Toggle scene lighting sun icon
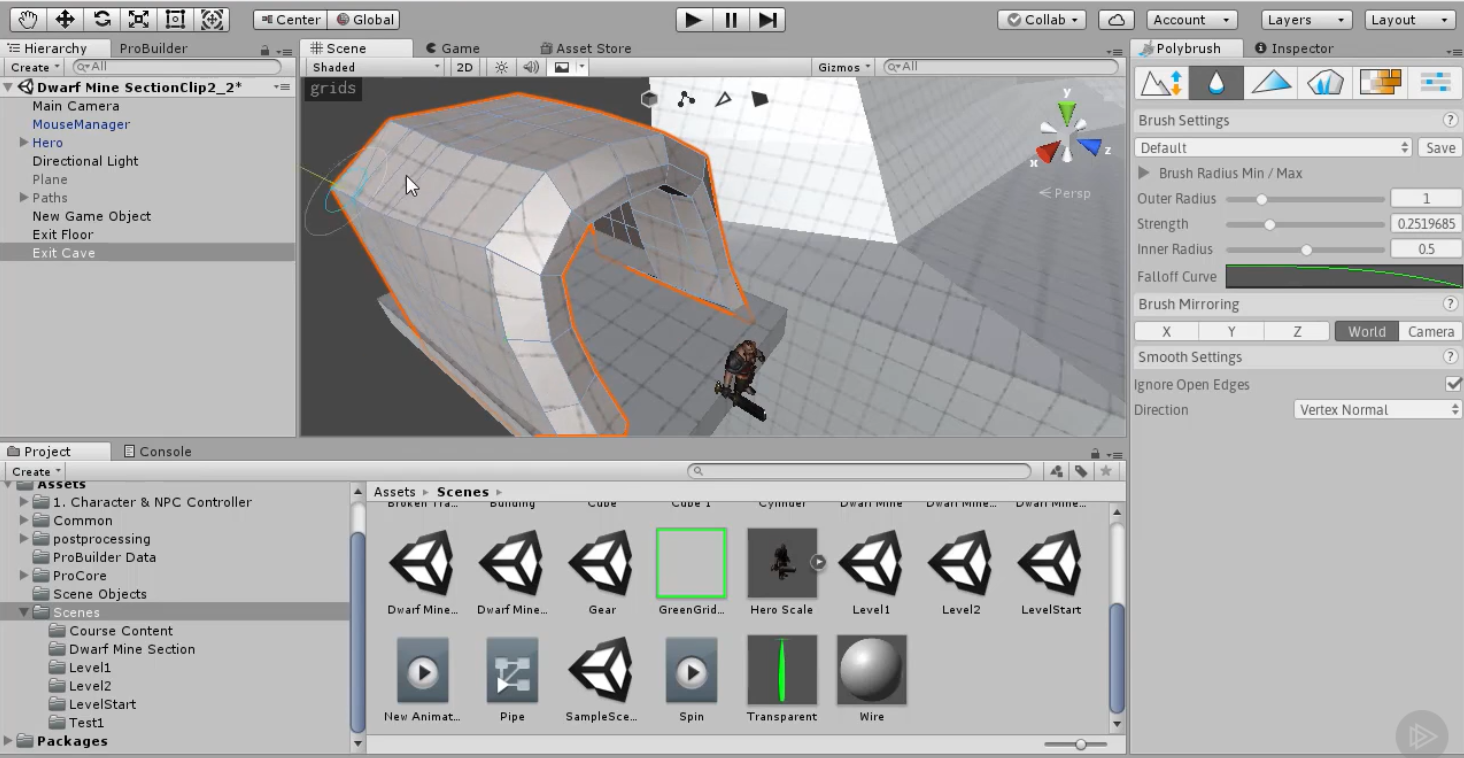Image resolution: width=1464 pixels, height=758 pixels. [501, 67]
